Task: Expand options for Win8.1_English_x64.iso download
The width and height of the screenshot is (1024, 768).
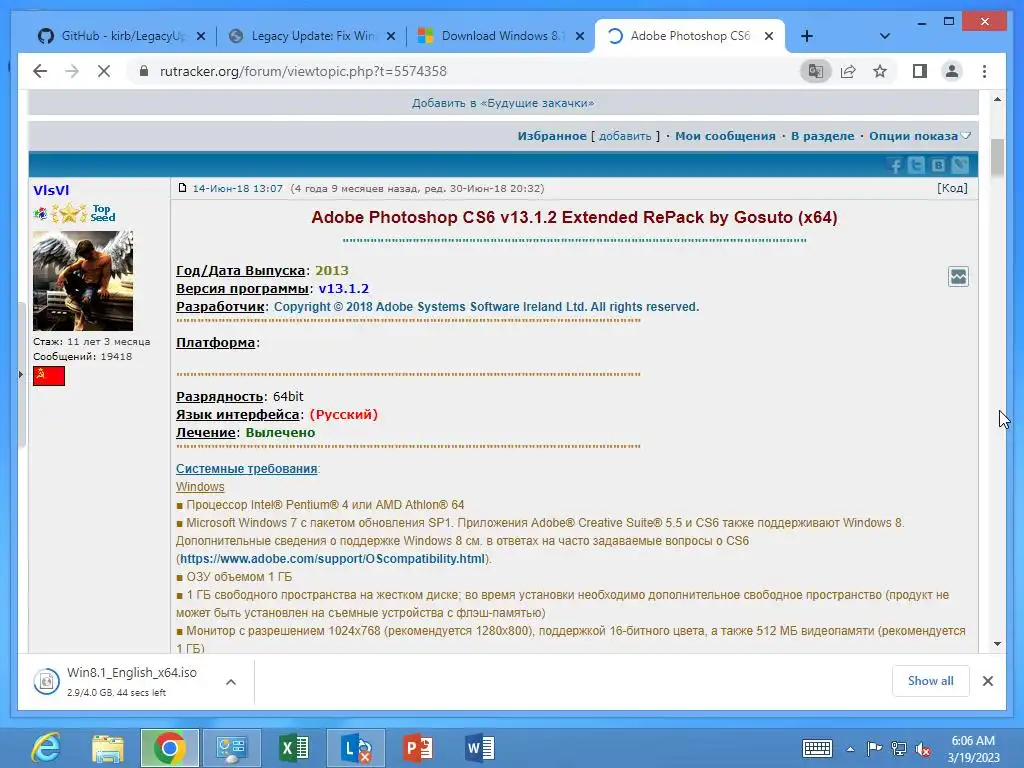Action: pyautogui.click(x=231, y=682)
